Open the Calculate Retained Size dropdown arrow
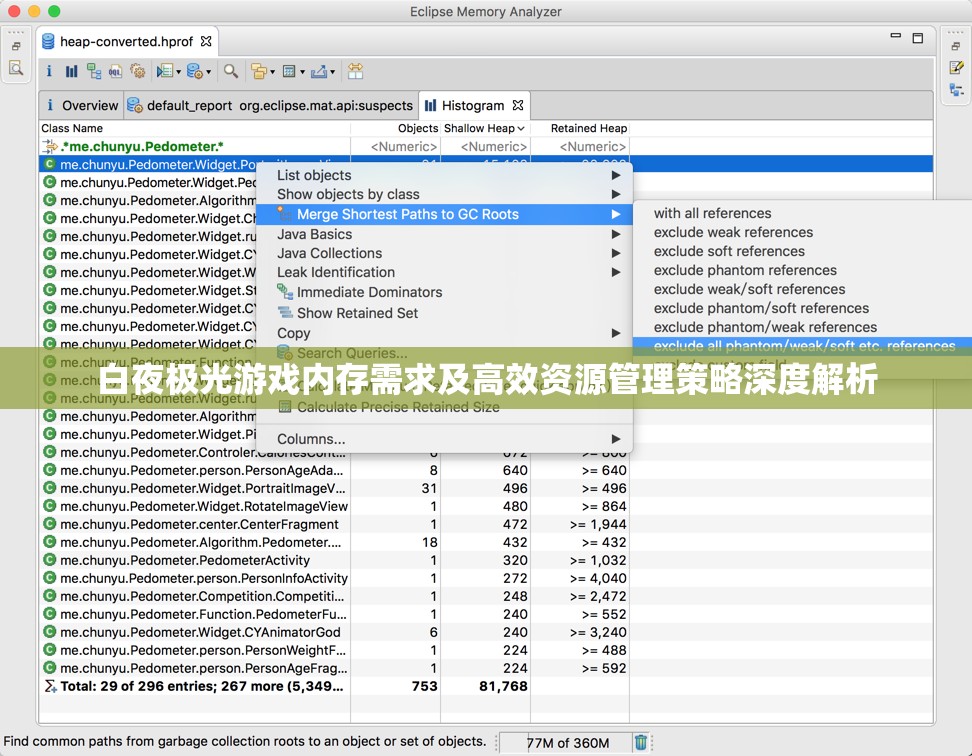 click(303, 72)
